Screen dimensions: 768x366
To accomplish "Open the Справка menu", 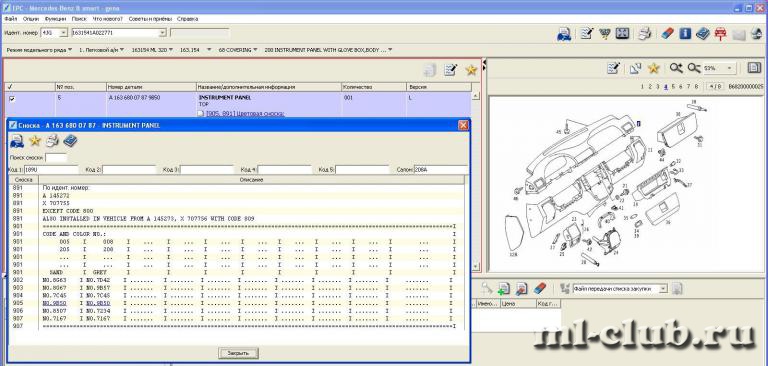I will [x=188, y=19].
